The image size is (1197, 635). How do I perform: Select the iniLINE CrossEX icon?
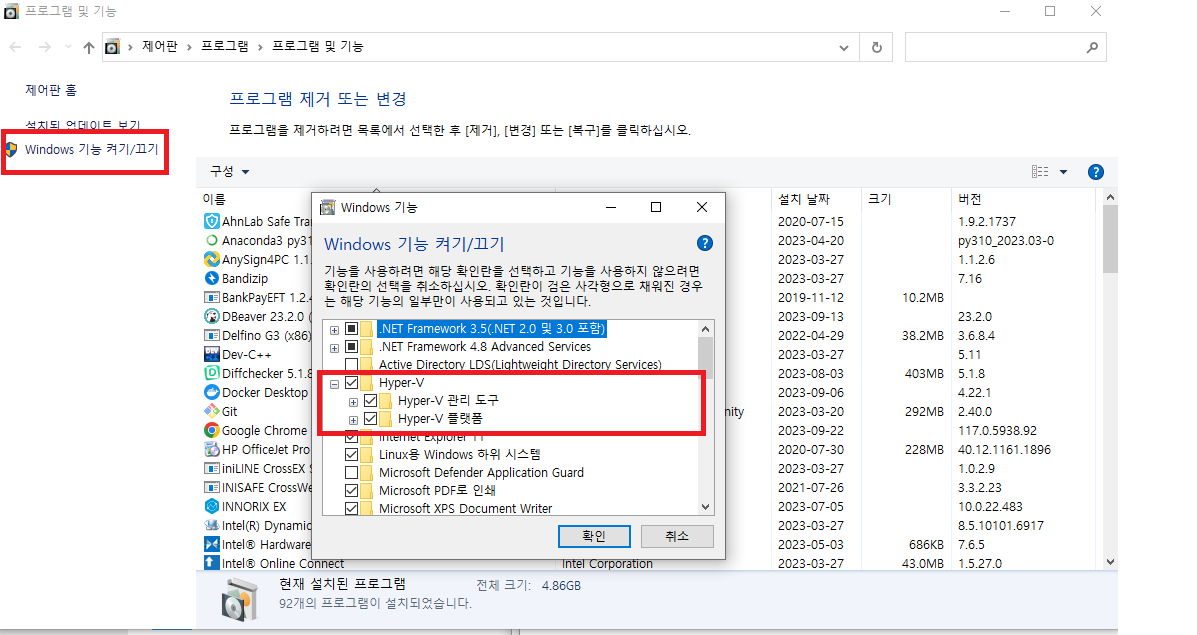click(211, 469)
